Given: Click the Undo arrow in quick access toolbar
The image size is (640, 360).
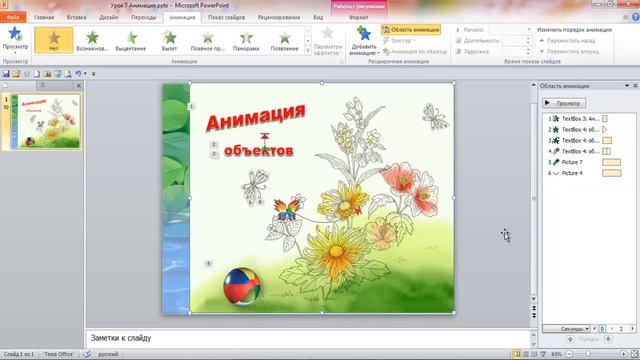Looking at the screenshot, I should pyautogui.click(x=78, y=74).
